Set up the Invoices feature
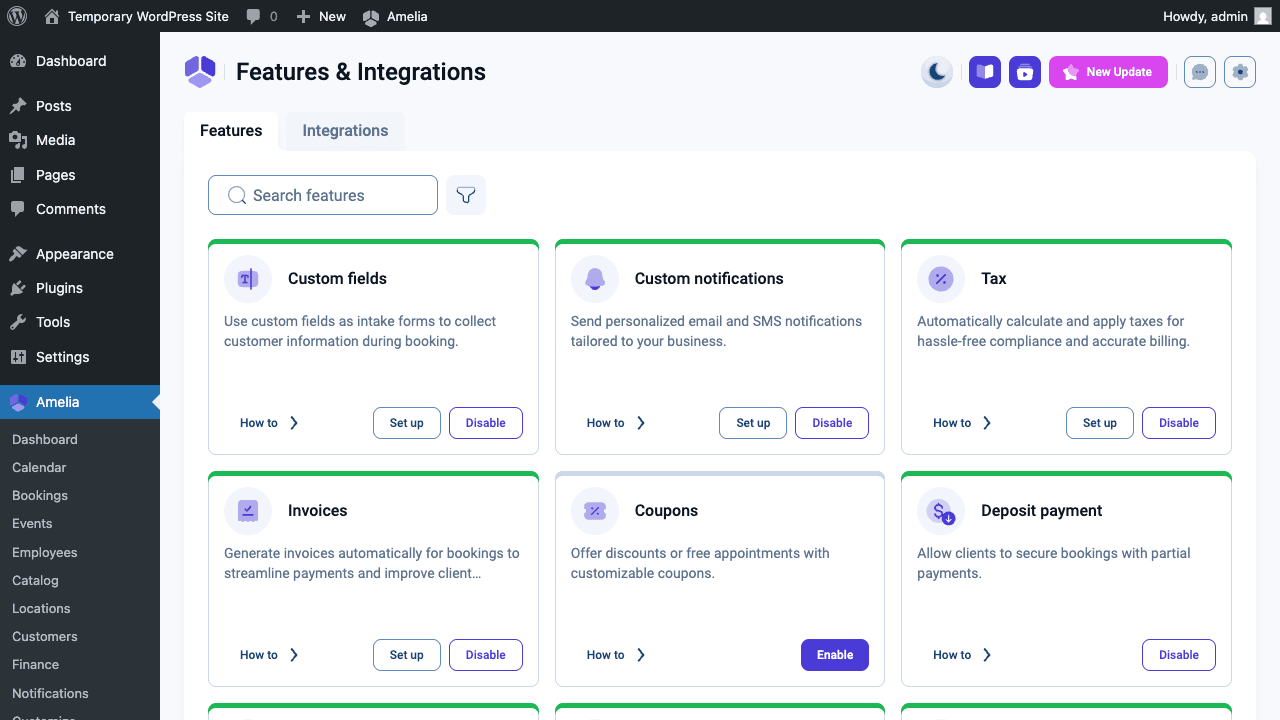 (406, 655)
